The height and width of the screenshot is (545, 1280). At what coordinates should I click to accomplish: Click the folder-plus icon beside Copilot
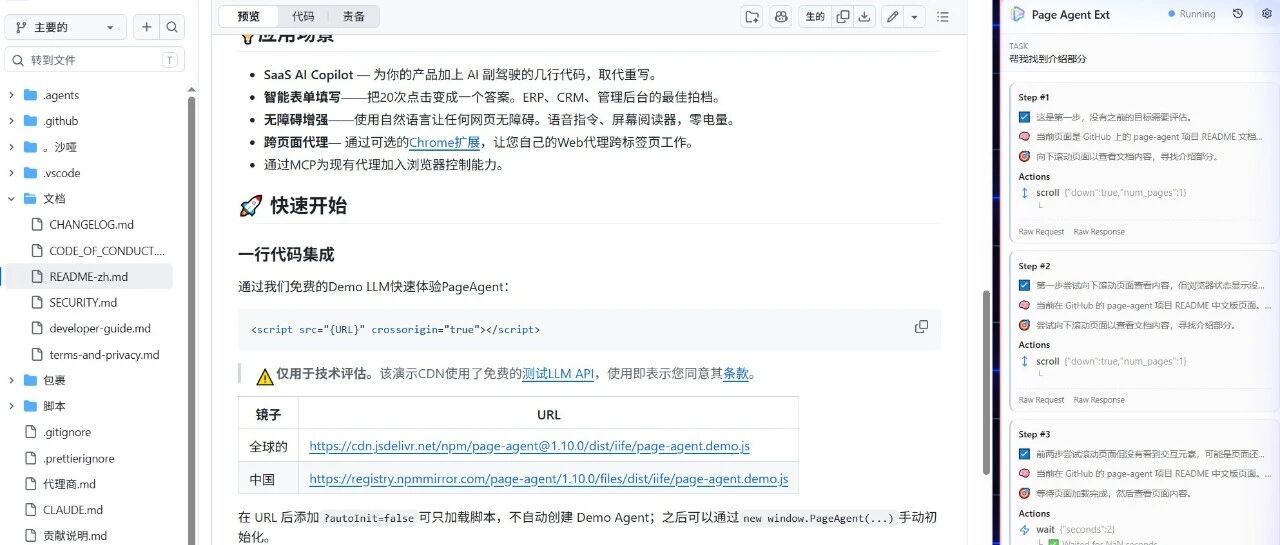pos(752,16)
